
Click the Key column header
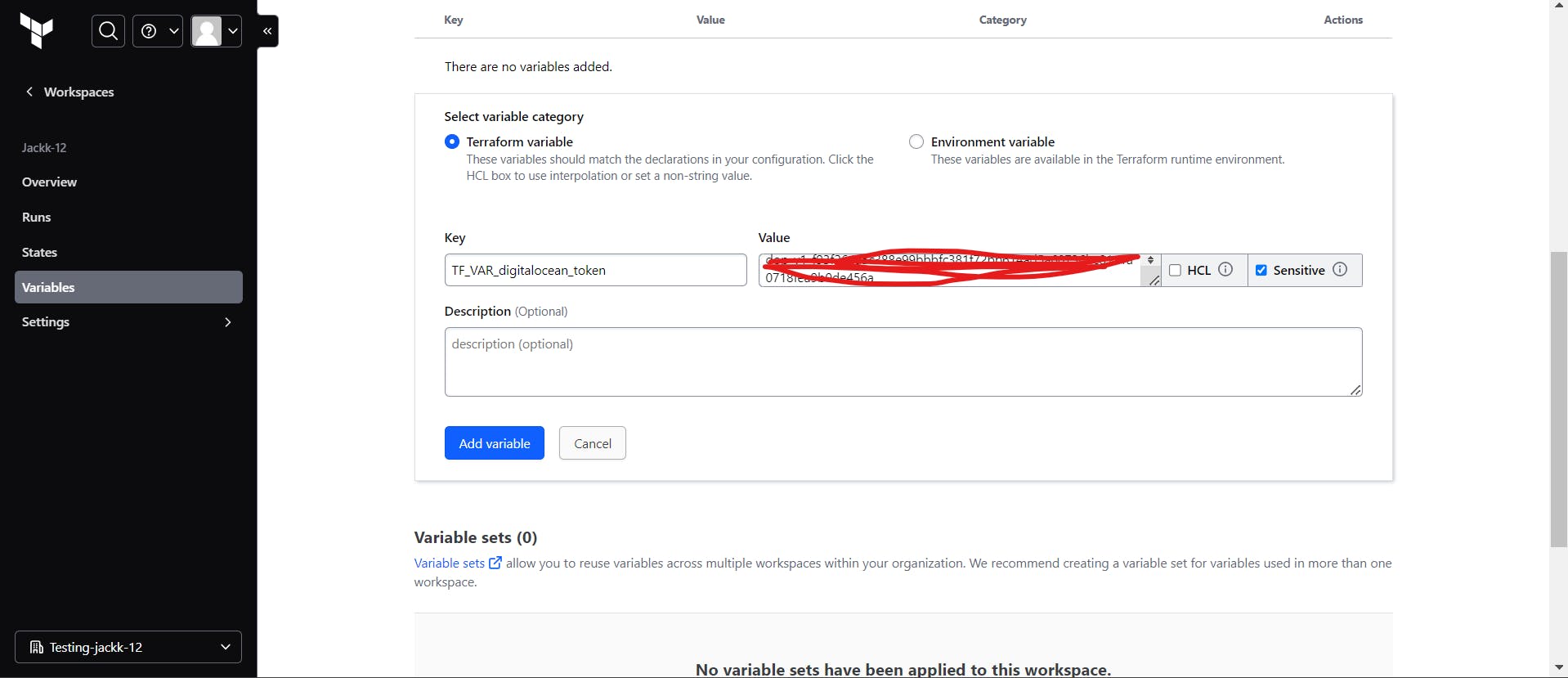point(454,20)
